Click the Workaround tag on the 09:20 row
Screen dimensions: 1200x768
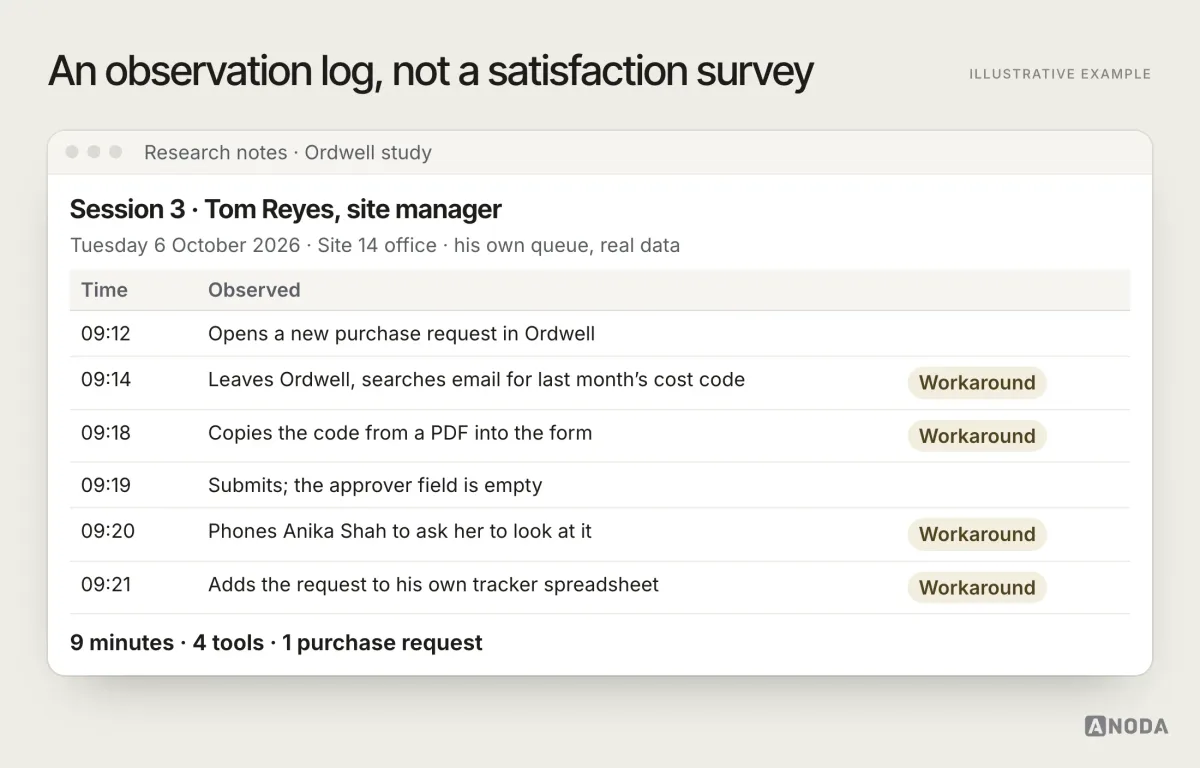click(977, 534)
